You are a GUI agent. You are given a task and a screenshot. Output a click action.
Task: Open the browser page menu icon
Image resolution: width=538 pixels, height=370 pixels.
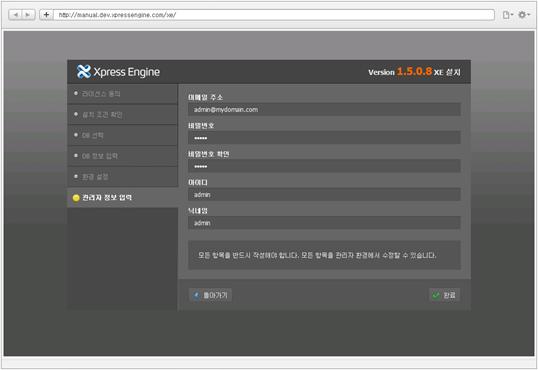[x=507, y=15]
